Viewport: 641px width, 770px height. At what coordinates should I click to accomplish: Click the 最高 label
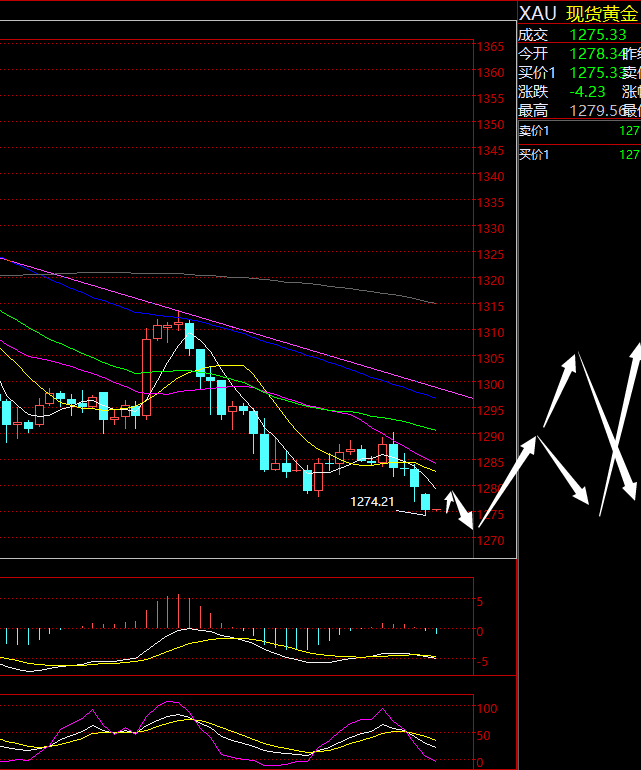pyautogui.click(x=533, y=111)
